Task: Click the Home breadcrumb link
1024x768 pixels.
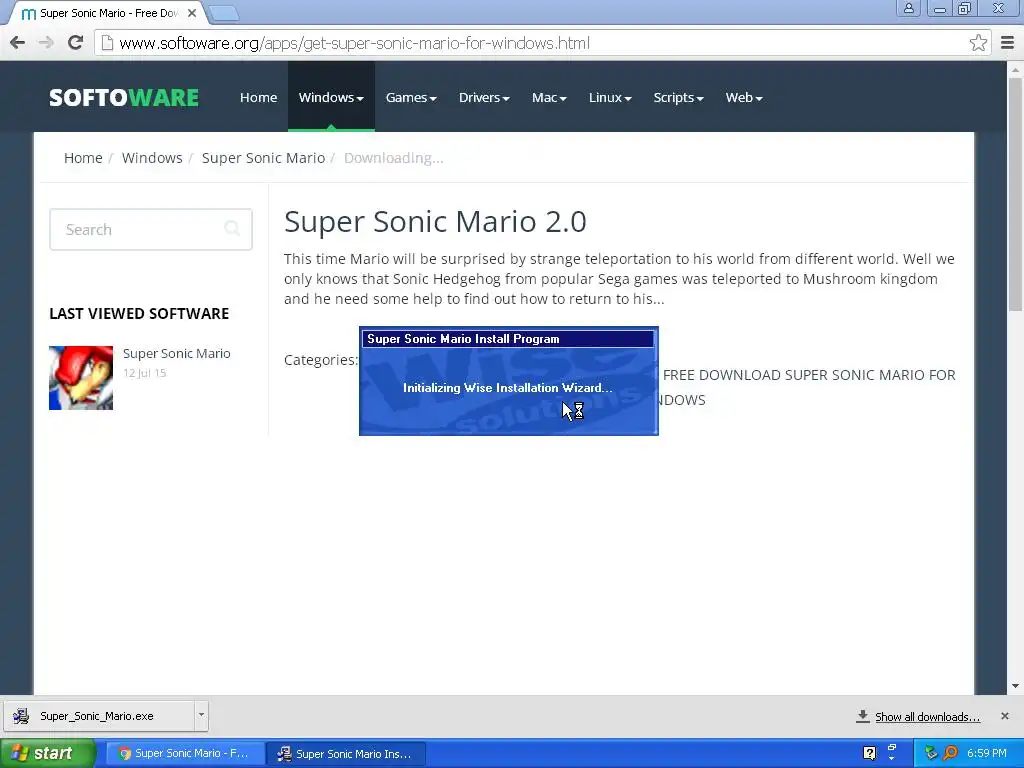Action: 83,158
